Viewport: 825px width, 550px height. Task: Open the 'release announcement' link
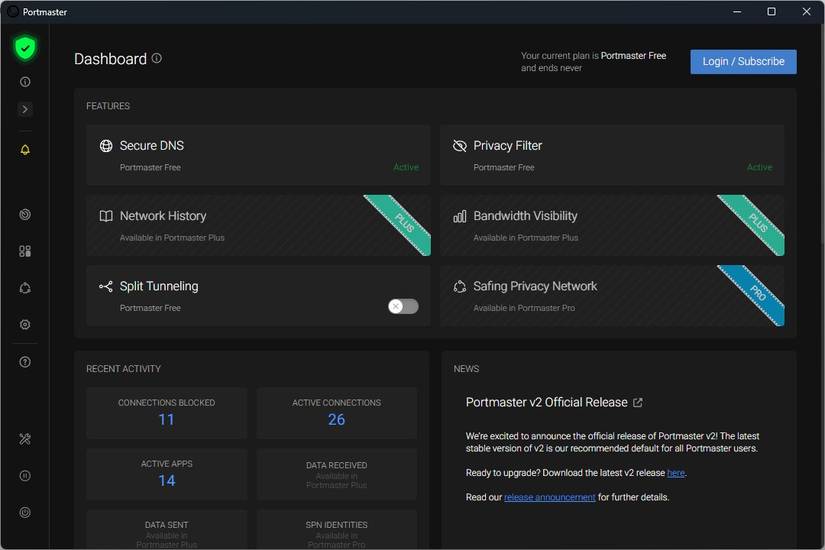coord(549,497)
